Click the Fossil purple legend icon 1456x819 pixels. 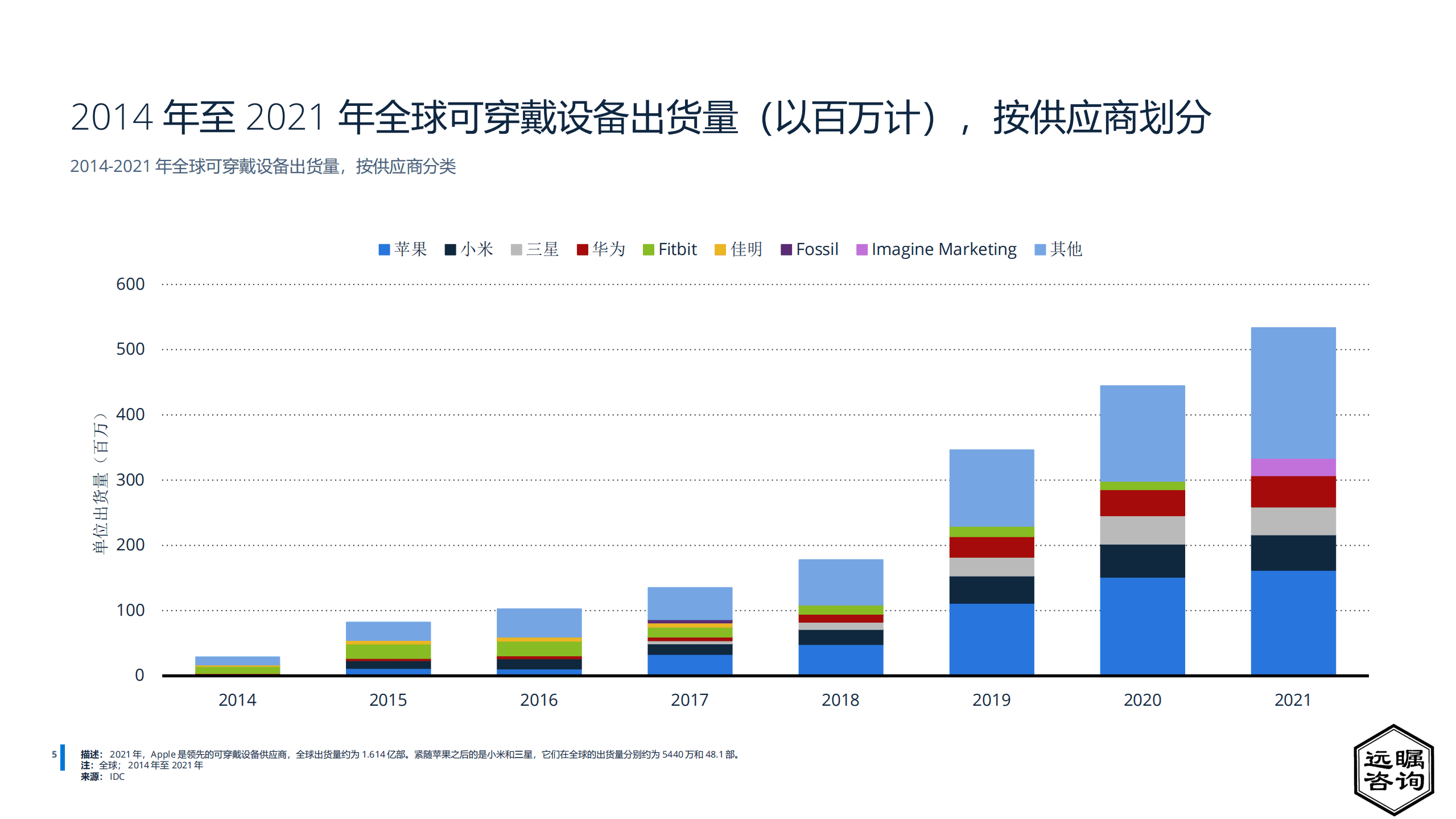[786, 249]
